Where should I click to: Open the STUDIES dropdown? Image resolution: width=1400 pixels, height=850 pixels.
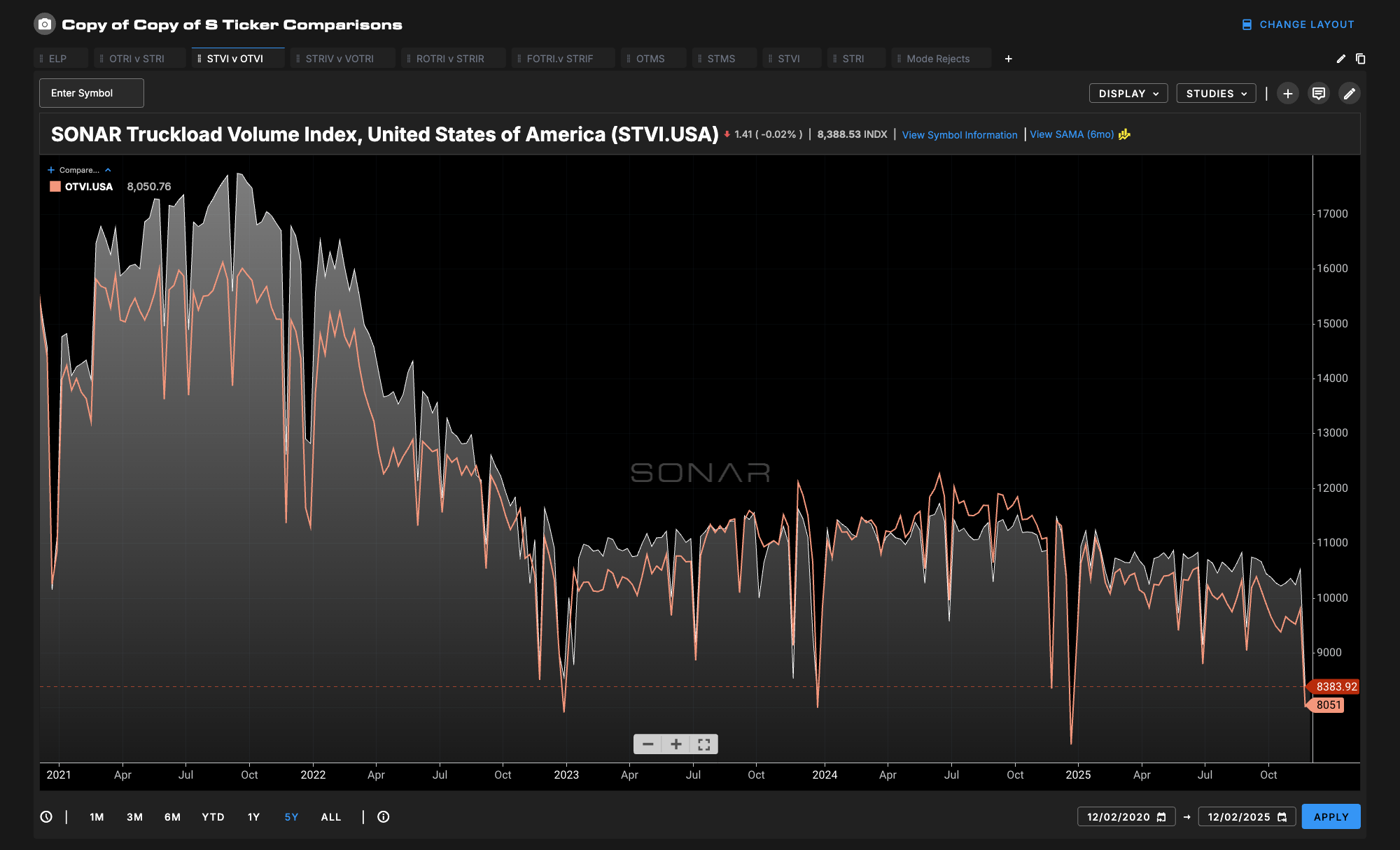1216,94
